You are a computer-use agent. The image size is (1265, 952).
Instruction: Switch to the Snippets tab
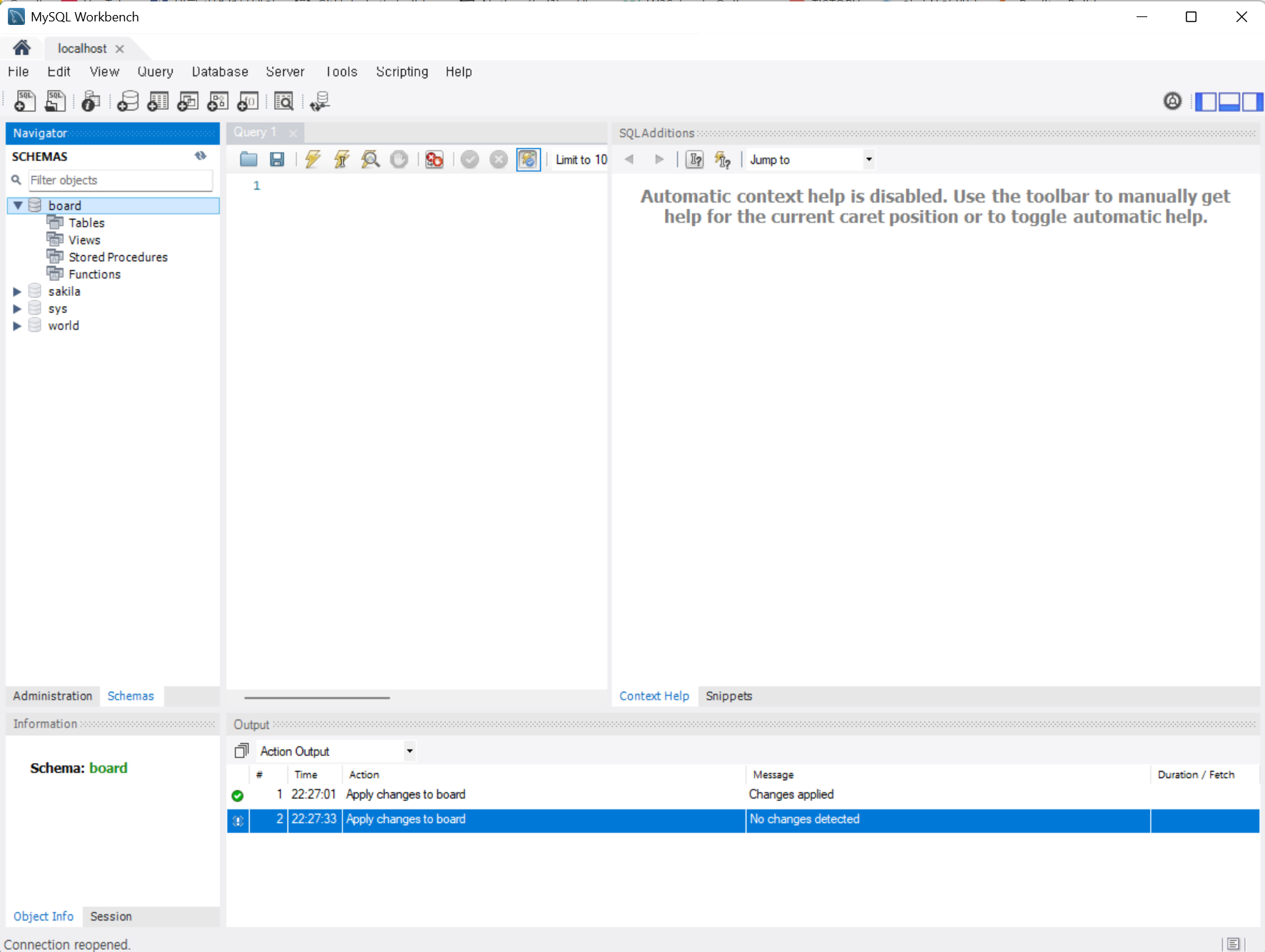tap(728, 696)
